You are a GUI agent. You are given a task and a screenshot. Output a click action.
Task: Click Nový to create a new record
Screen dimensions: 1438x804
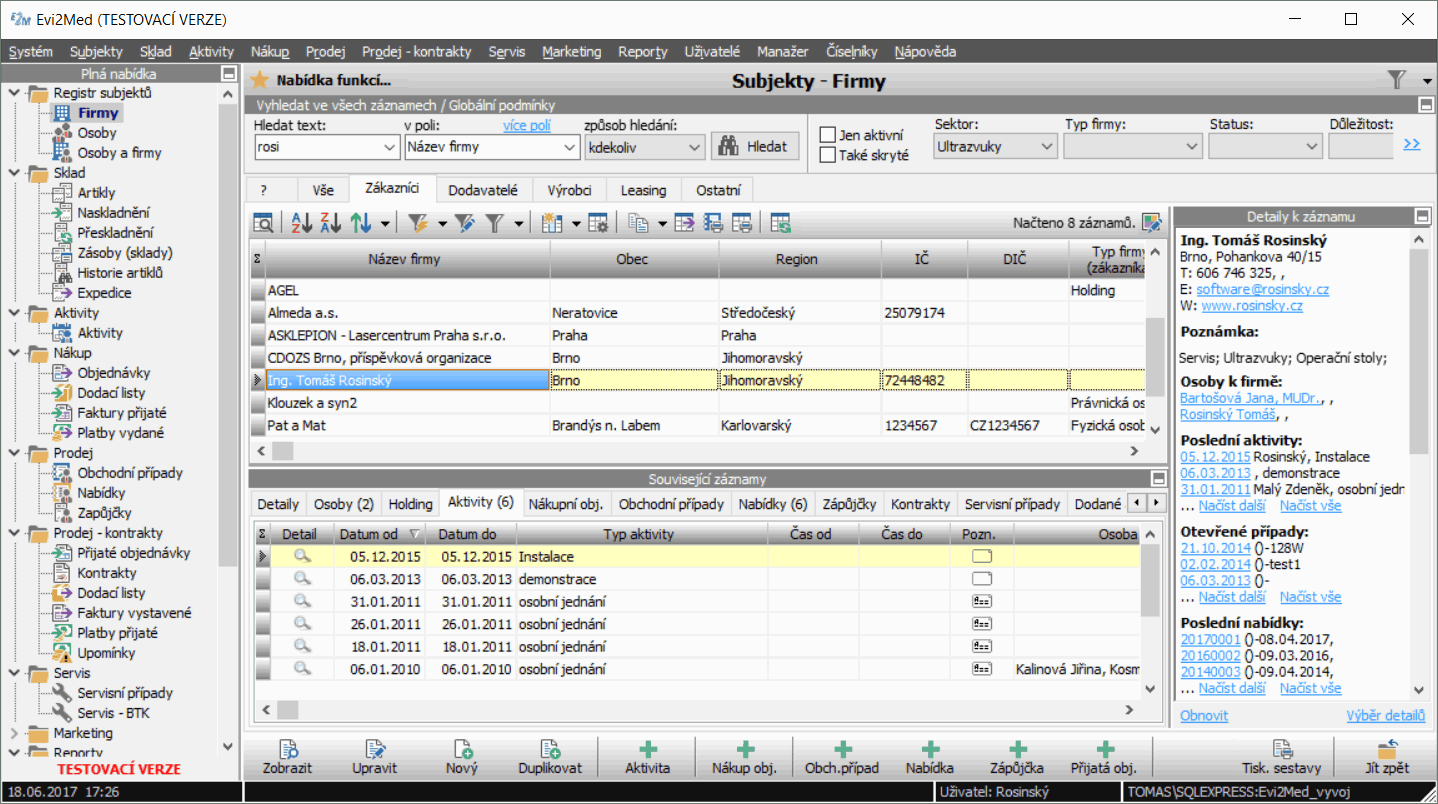coord(462,758)
